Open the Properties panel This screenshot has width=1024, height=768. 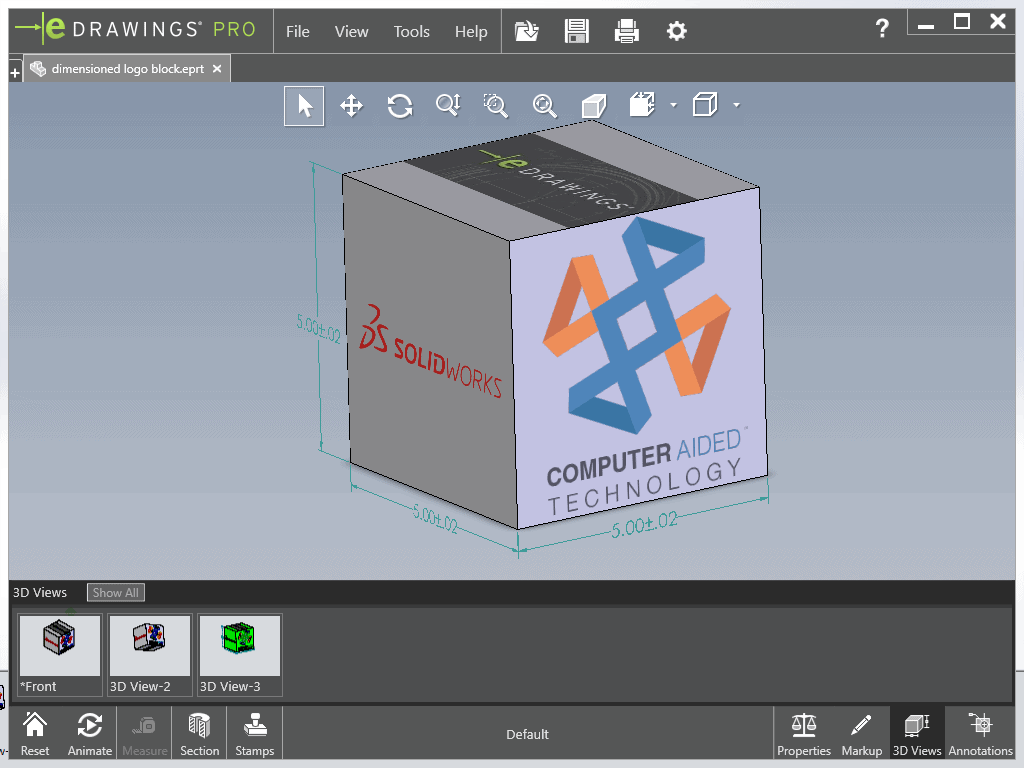click(804, 734)
